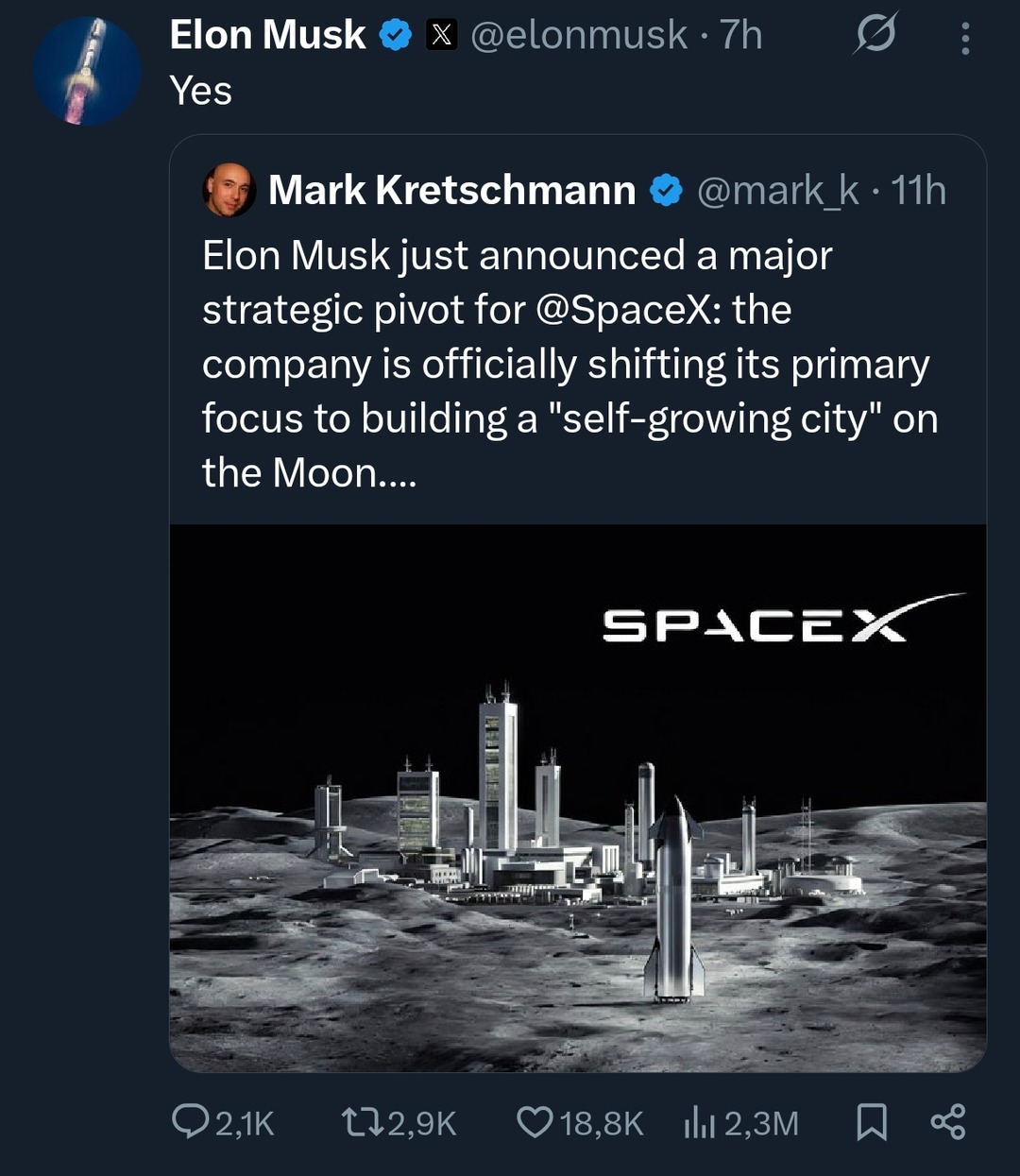Click the verified badge next to Elon Musk
This screenshot has width=1020, height=1176.
click(x=396, y=34)
